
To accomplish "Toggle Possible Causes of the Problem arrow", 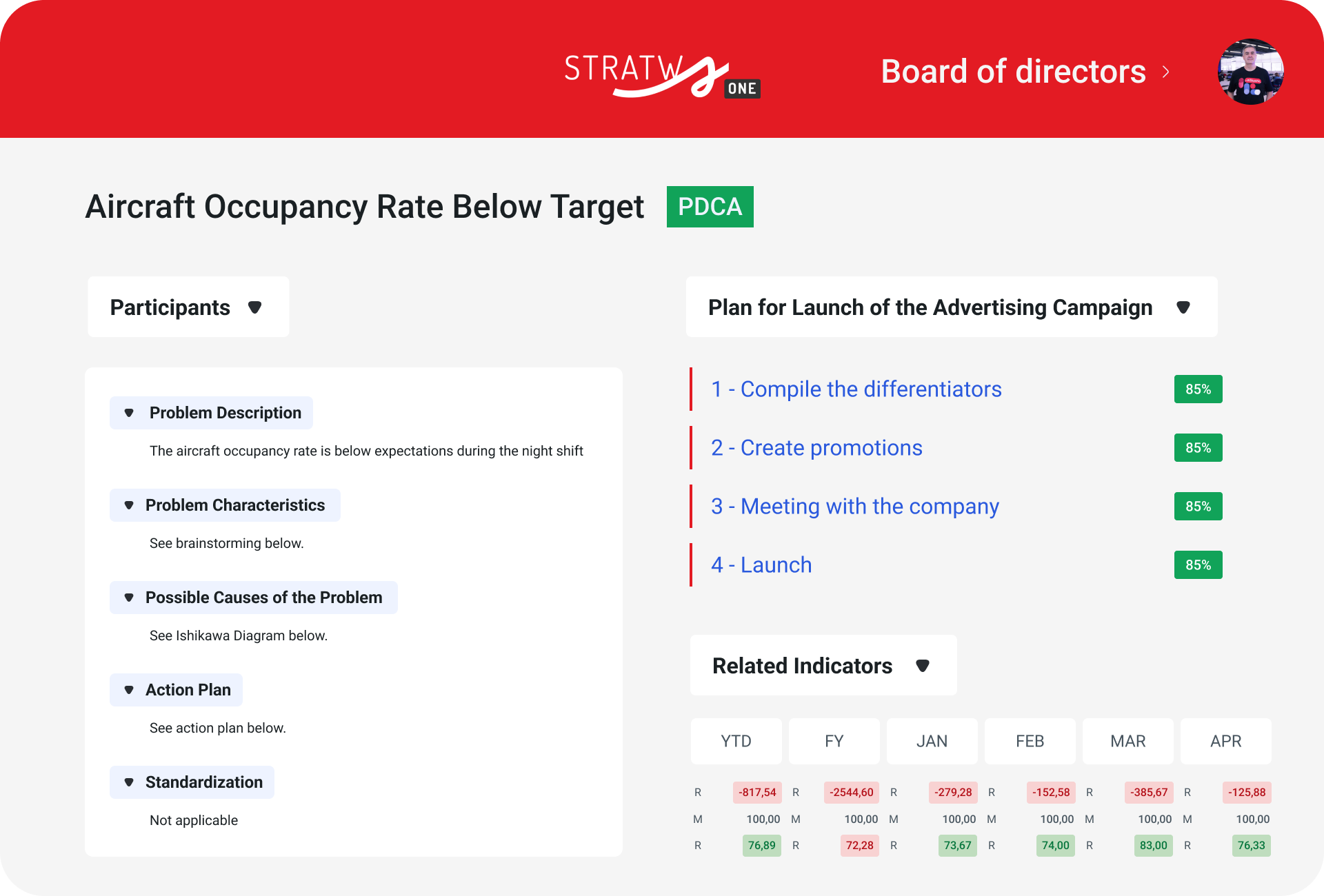I will tap(129, 598).
